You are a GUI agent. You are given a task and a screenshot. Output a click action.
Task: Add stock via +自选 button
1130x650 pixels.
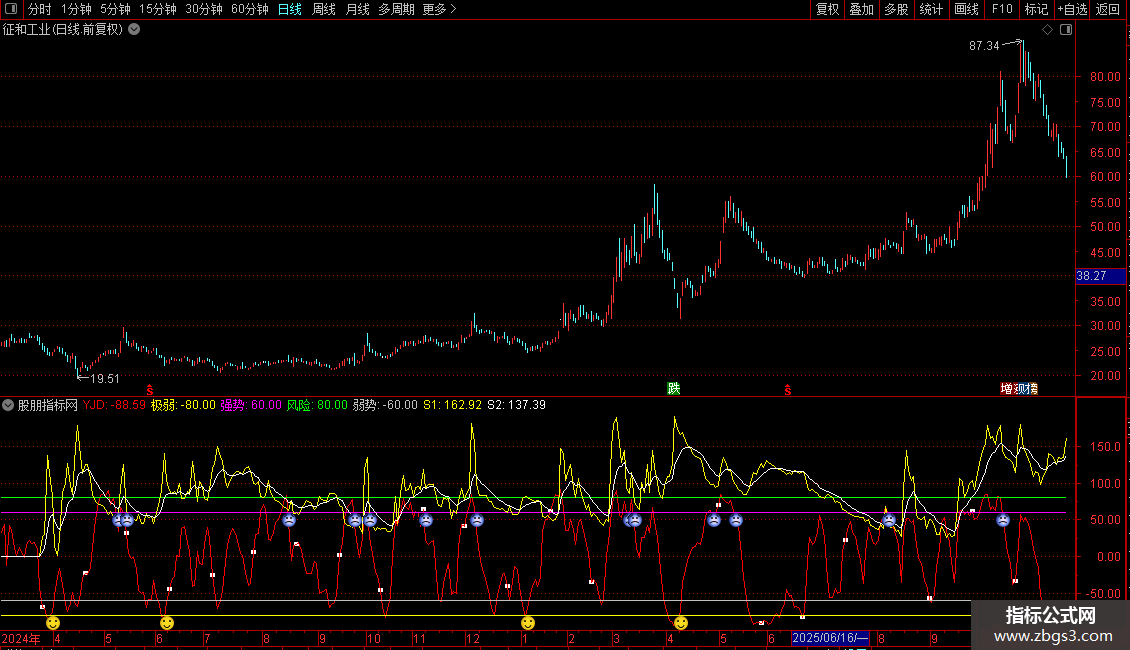coord(1072,9)
